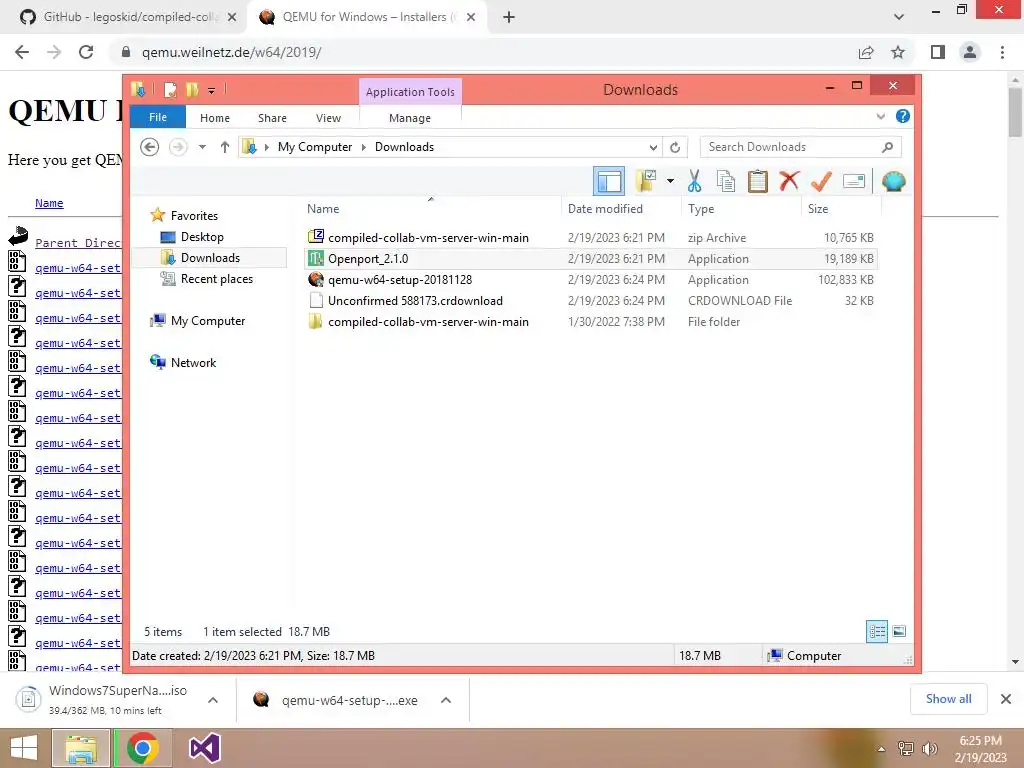Click the Paste clipboard icon in Explorer toolbar
1024x768 pixels.
click(758, 181)
